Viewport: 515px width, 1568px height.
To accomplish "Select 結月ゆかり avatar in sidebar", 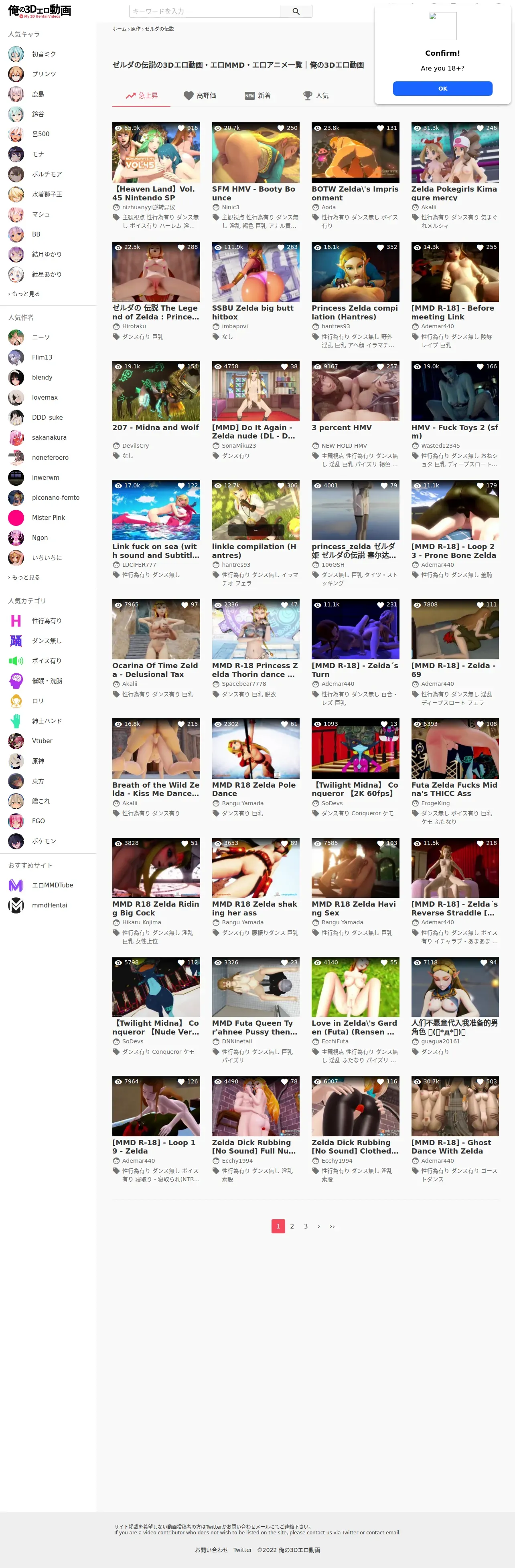I will 16,255.
